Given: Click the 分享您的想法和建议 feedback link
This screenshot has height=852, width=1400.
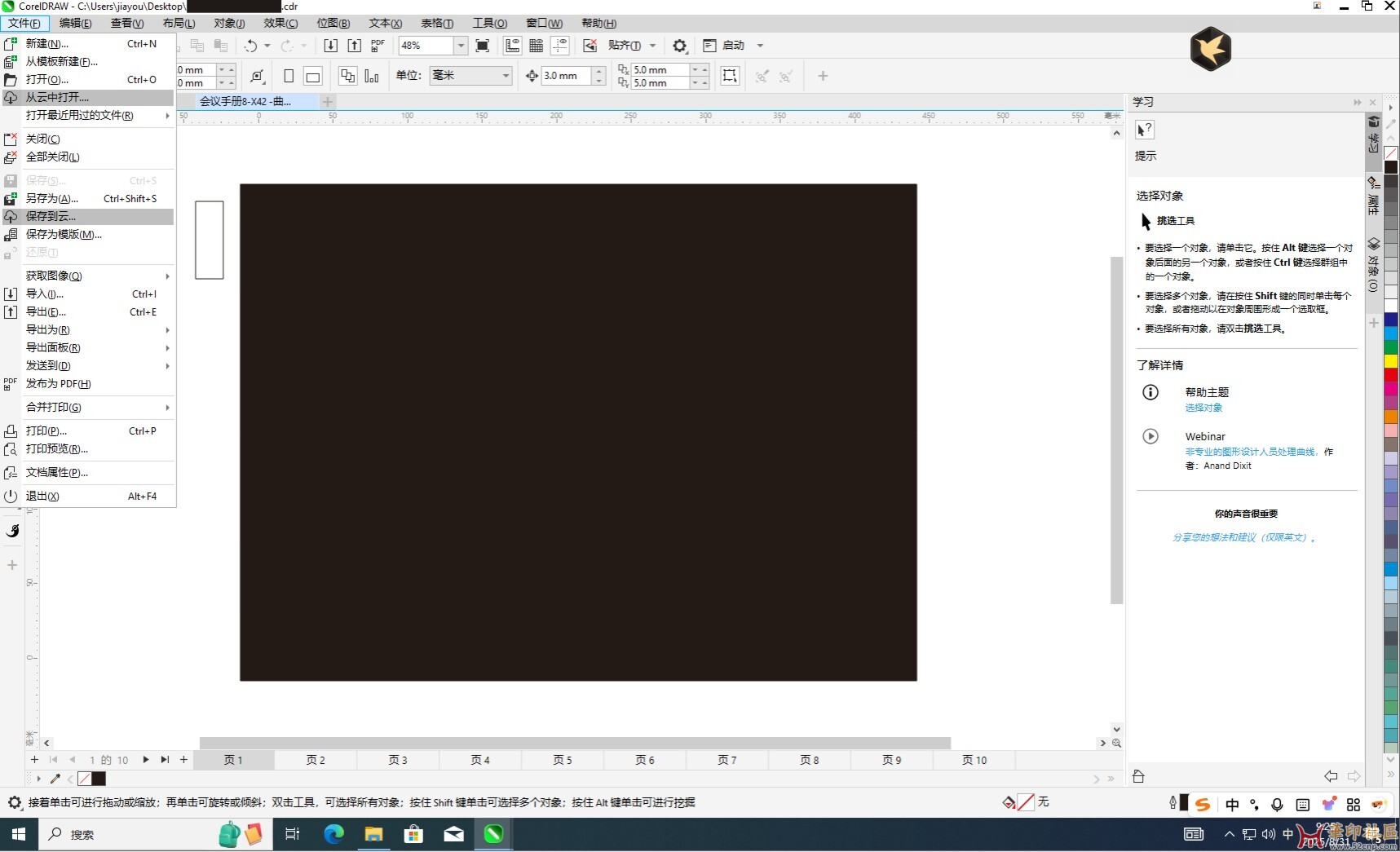Looking at the screenshot, I should click(x=1244, y=538).
